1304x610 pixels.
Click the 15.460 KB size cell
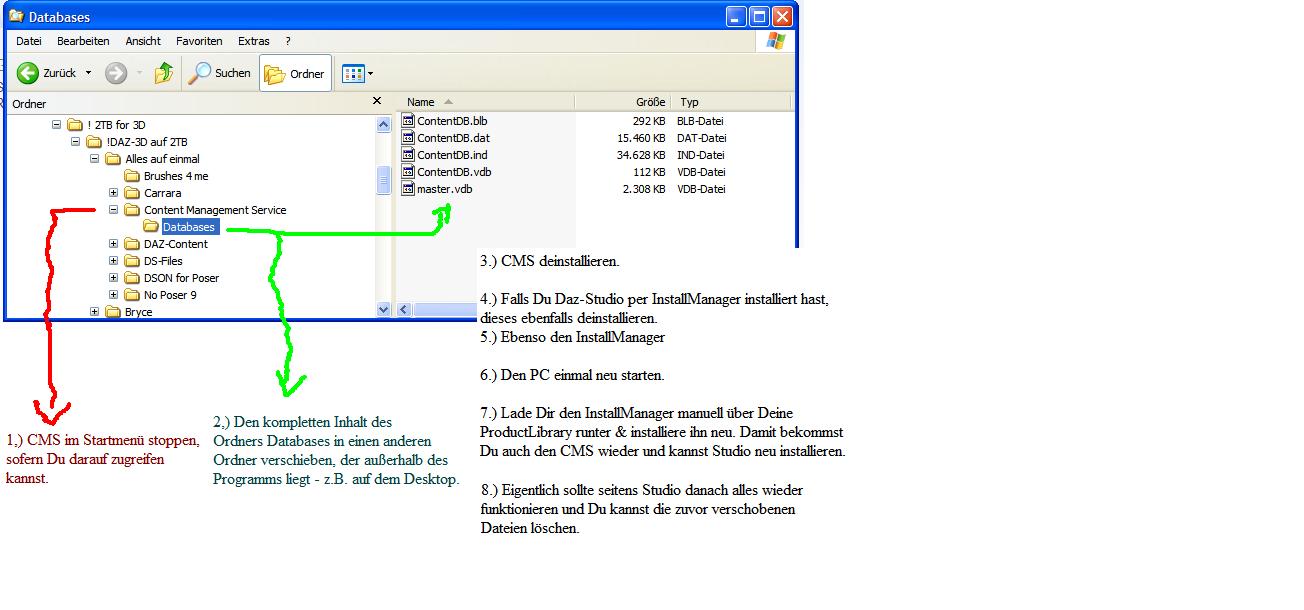[641, 138]
